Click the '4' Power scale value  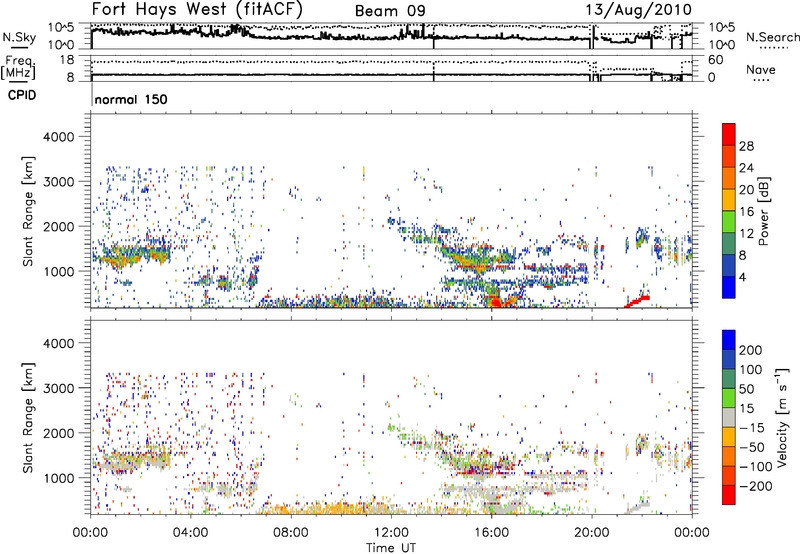coord(742,277)
